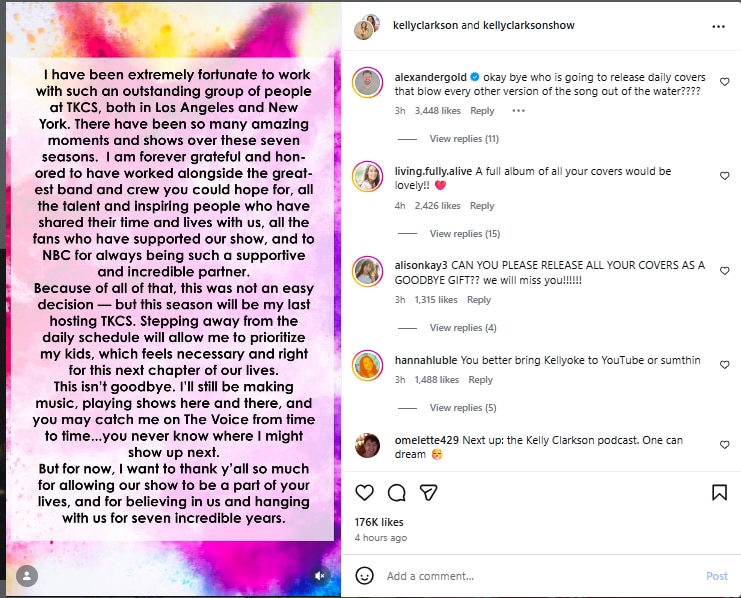Share the post with the paper plane icon

(x=428, y=492)
